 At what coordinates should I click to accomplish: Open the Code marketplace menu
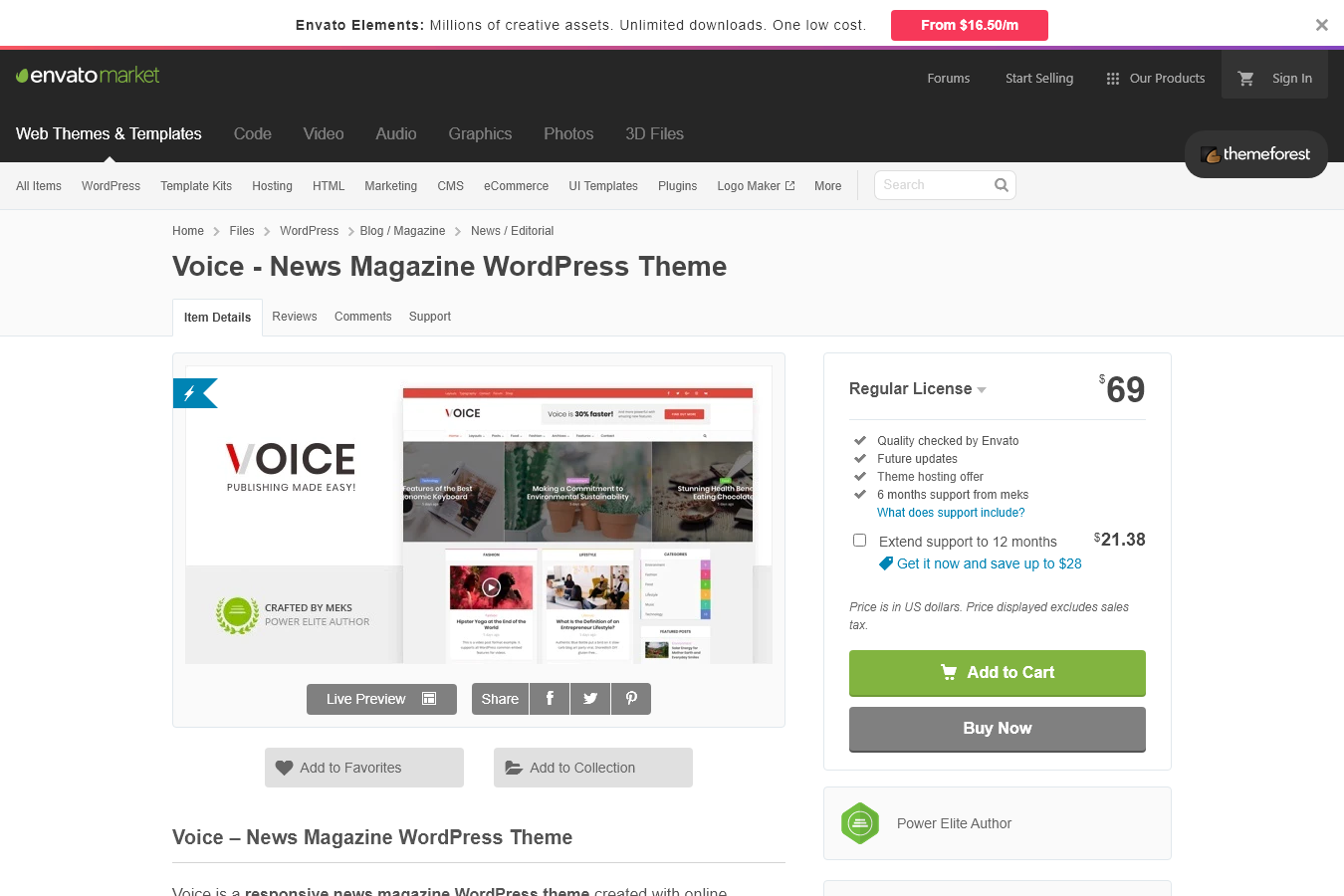[x=253, y=133]
